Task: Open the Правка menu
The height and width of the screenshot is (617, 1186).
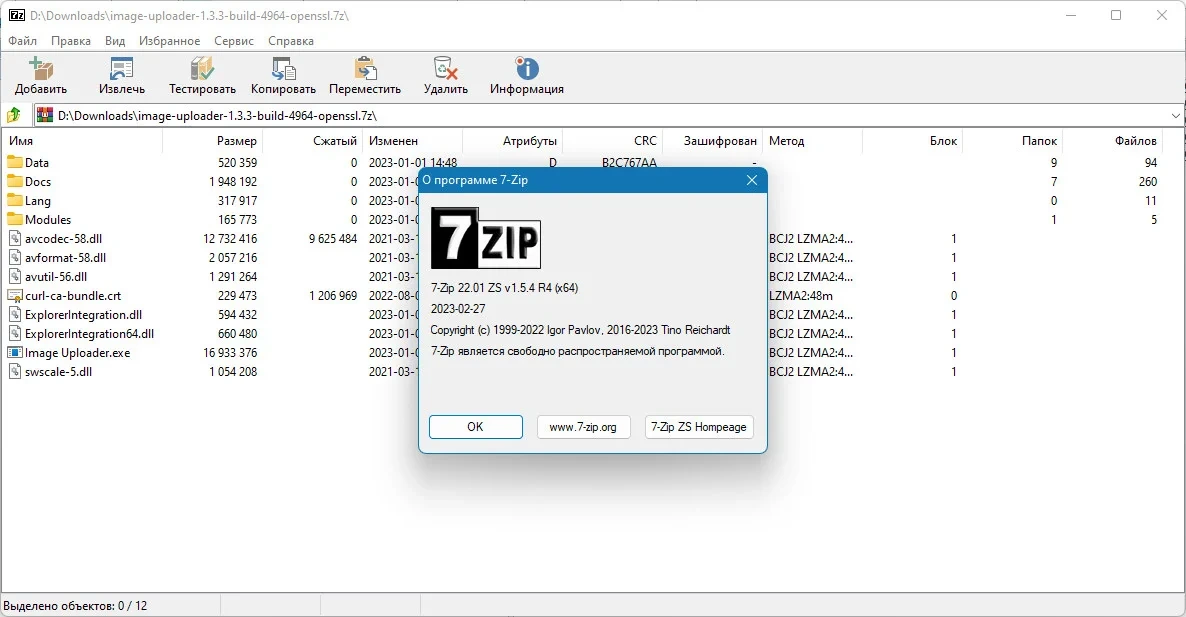Action: 71,41
